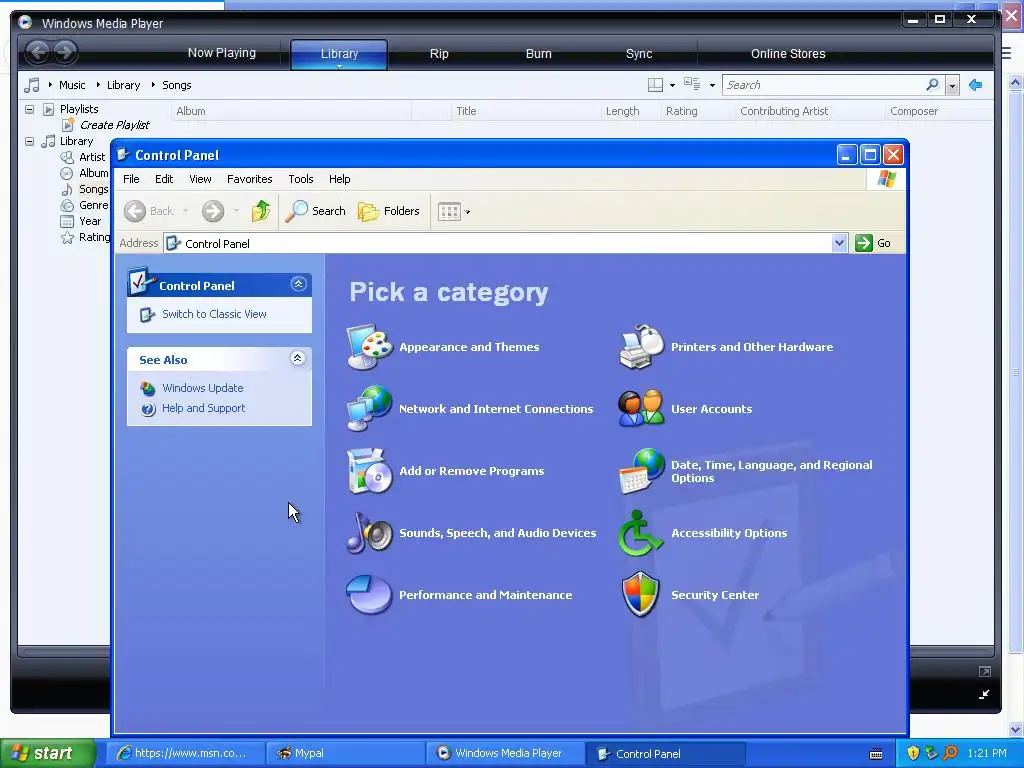Click the Views icon in Control Panel toolbar
The image size is (1024, 768).
coord(449,212)
